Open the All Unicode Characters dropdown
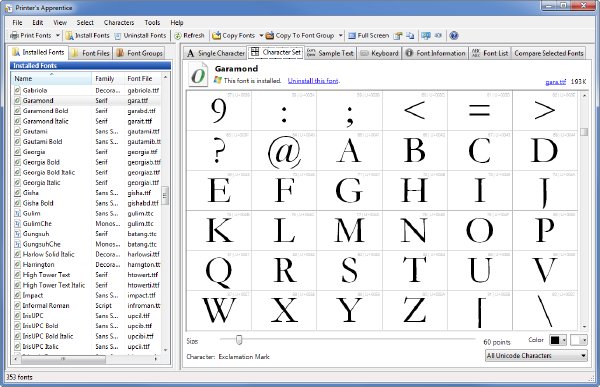Viewport: 600px width, 387px height. (536, 356)
